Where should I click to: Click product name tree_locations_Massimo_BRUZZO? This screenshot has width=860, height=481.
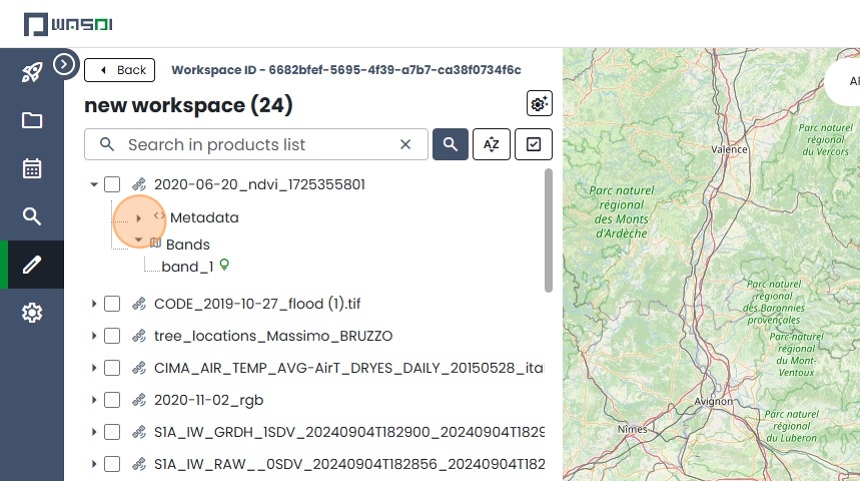273,336
